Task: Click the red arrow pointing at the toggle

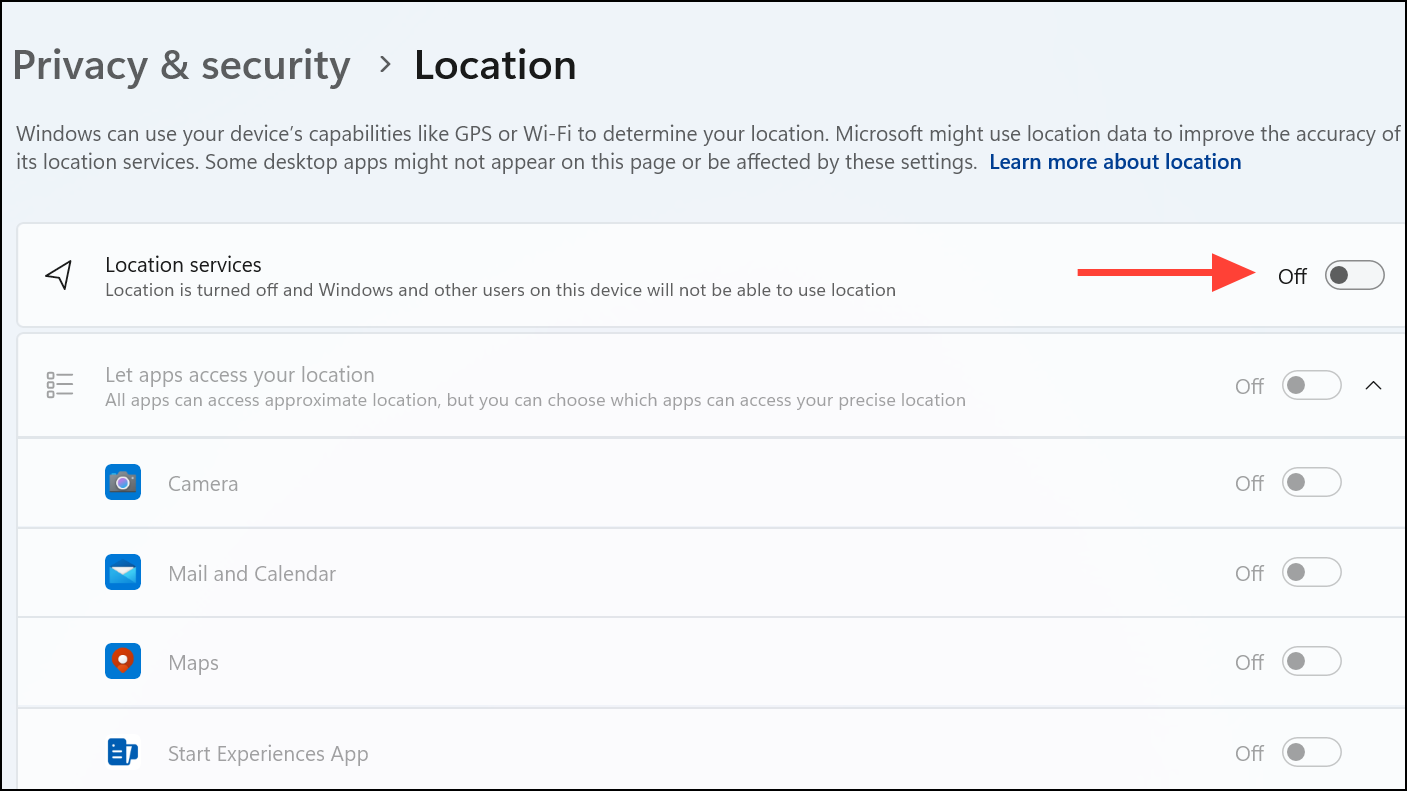Action: (1165, 271)
